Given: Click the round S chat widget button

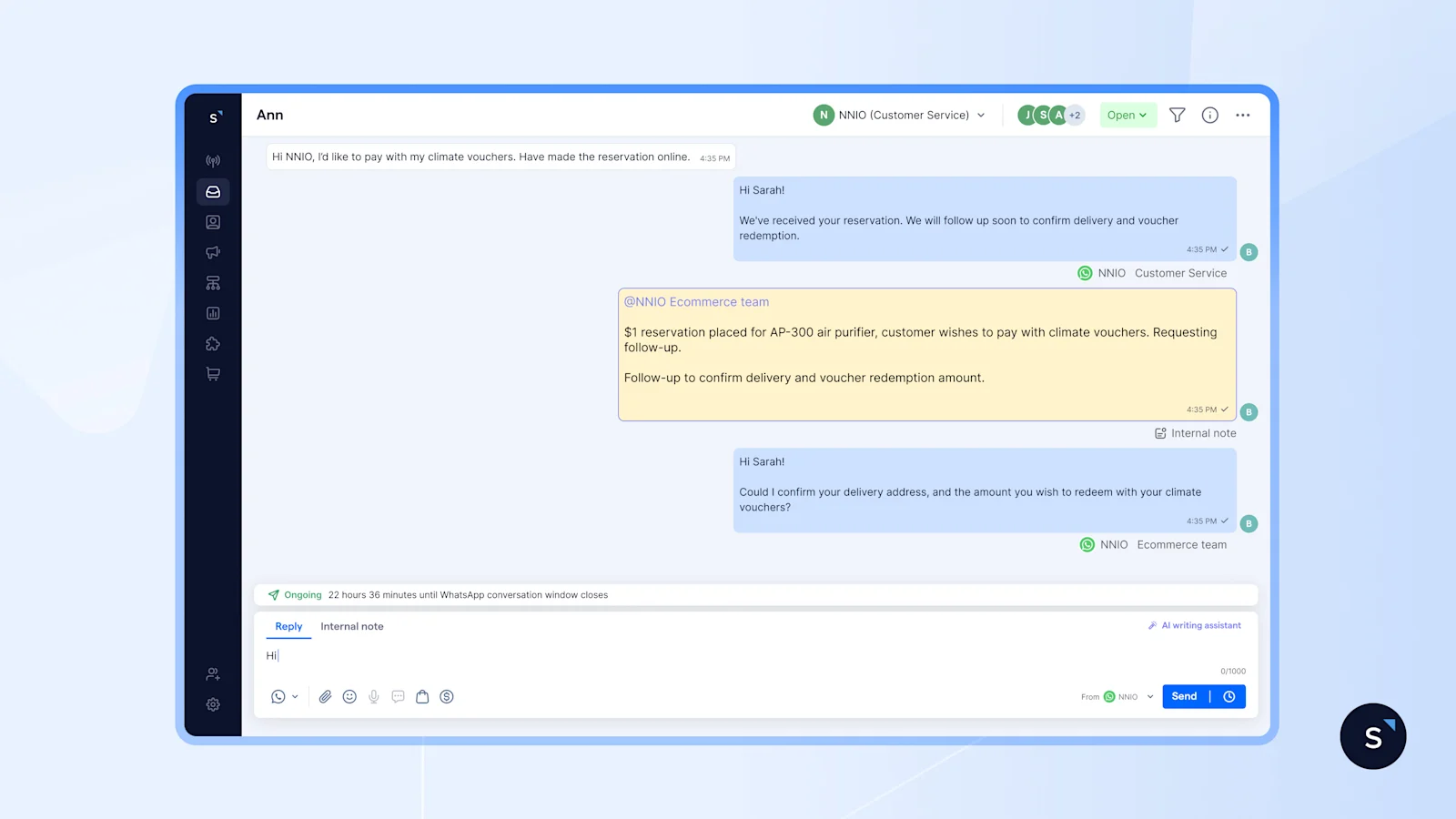Looking at the screenshot, I should click(x=1373, y=736).
